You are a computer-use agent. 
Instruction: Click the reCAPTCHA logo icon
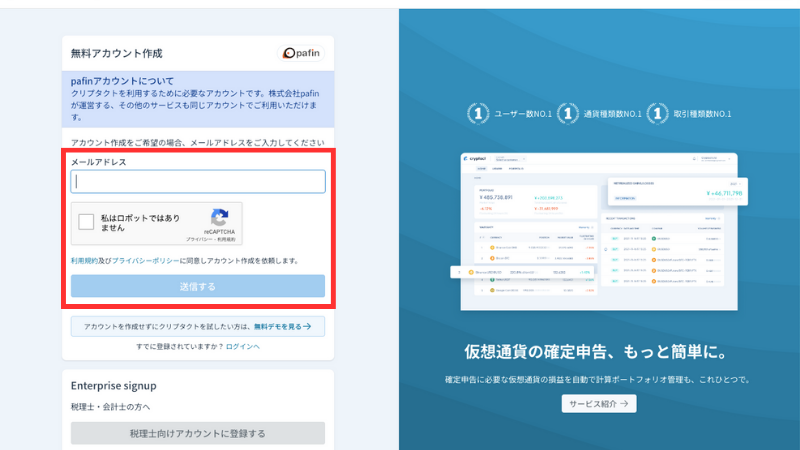point(219,217)
